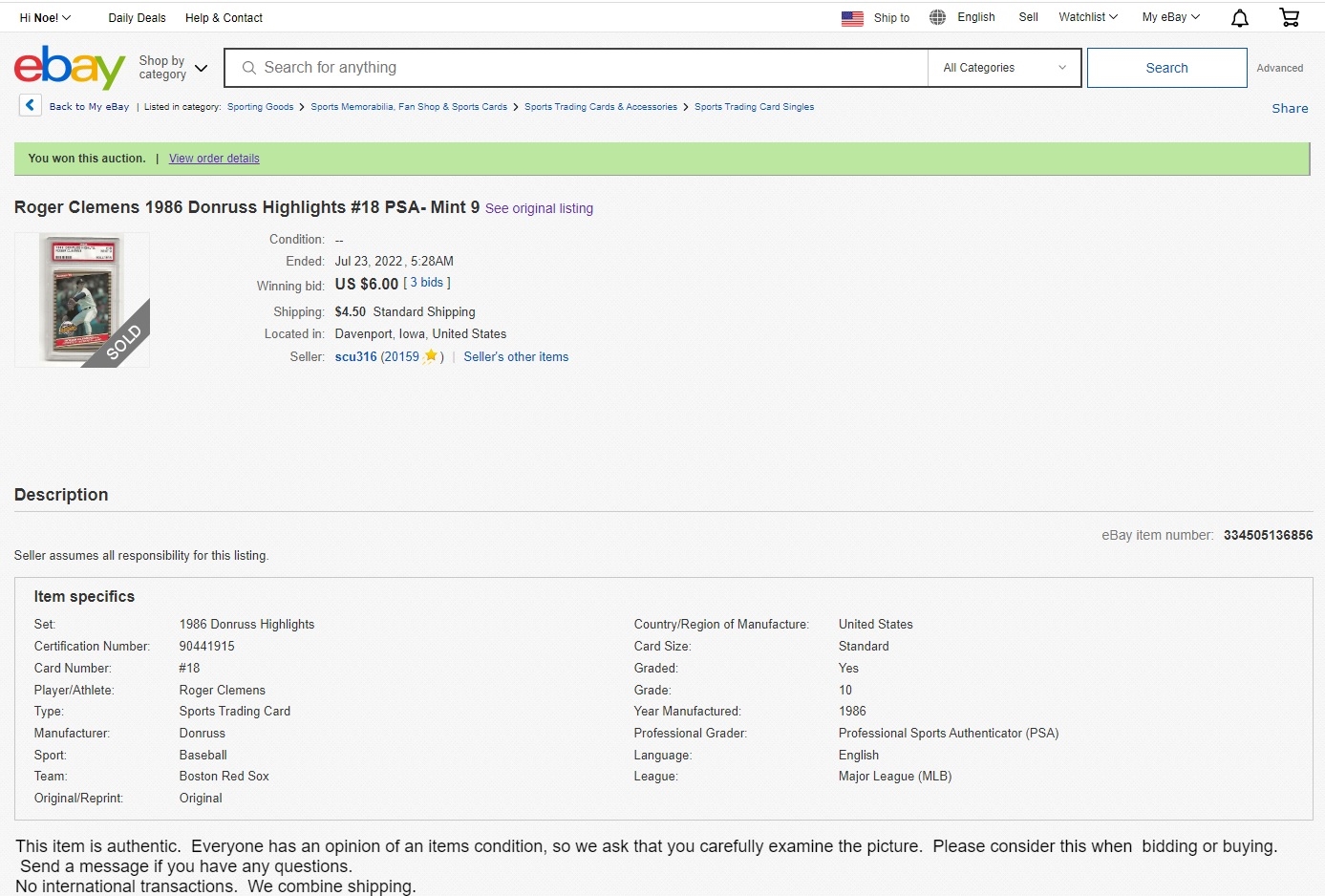Click the Share link

click(1290, 108)
